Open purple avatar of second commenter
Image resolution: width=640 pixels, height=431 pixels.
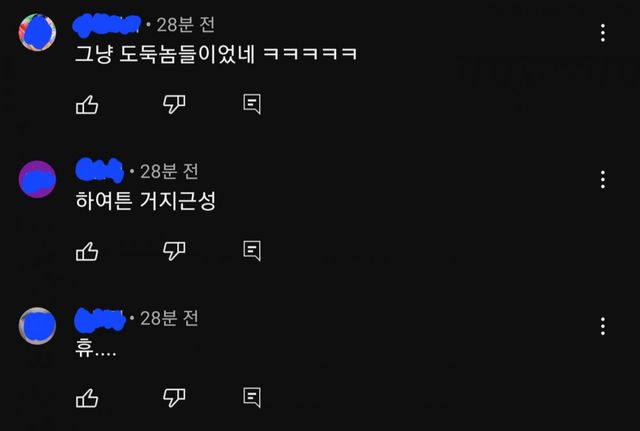(37, 179)
